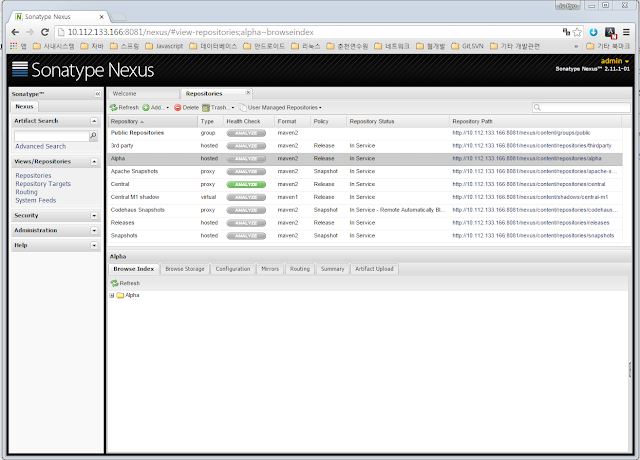Open the Alpha repository path URL
This screenshot has width=640, height=460.
pos(527,158)
